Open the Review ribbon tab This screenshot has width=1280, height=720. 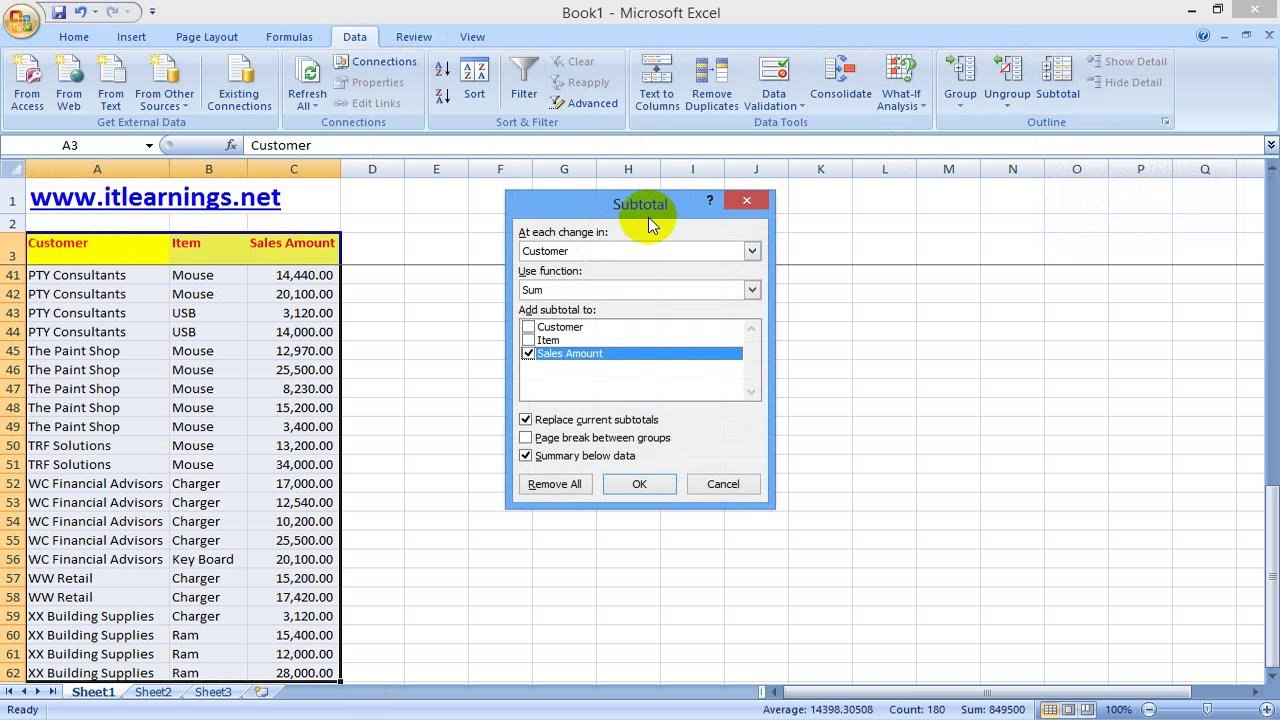coord(413,37)
